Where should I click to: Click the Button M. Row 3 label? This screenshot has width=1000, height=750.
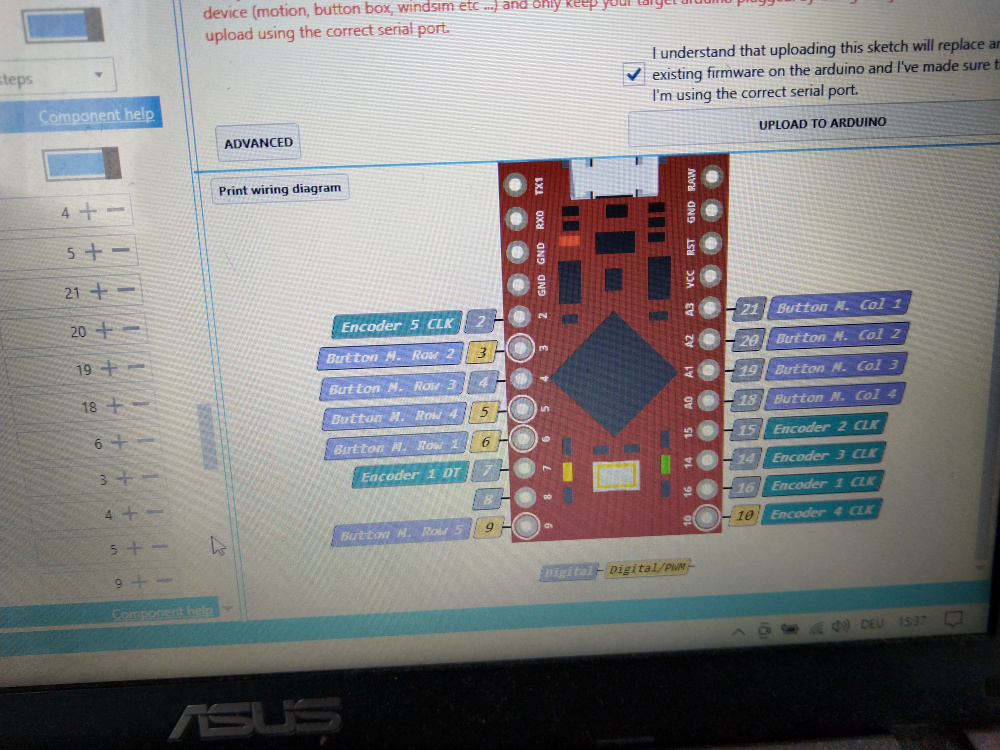pos(393,386)
